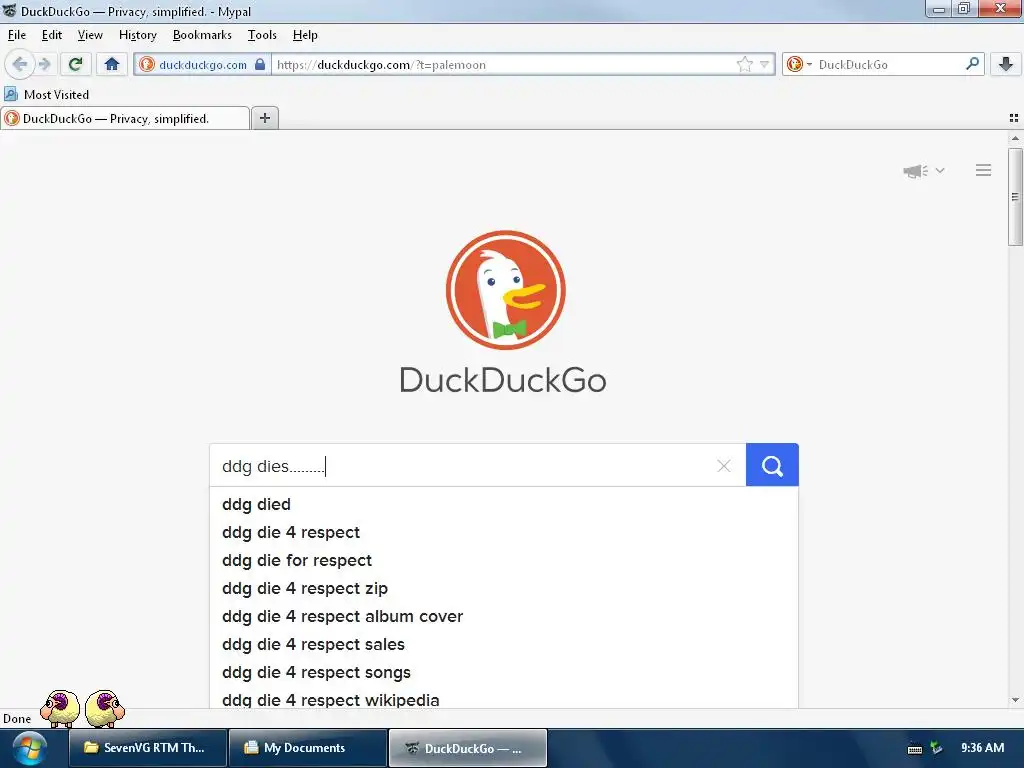Choose suggestion "ddg die 4 respect album cover"

(504, 616)
